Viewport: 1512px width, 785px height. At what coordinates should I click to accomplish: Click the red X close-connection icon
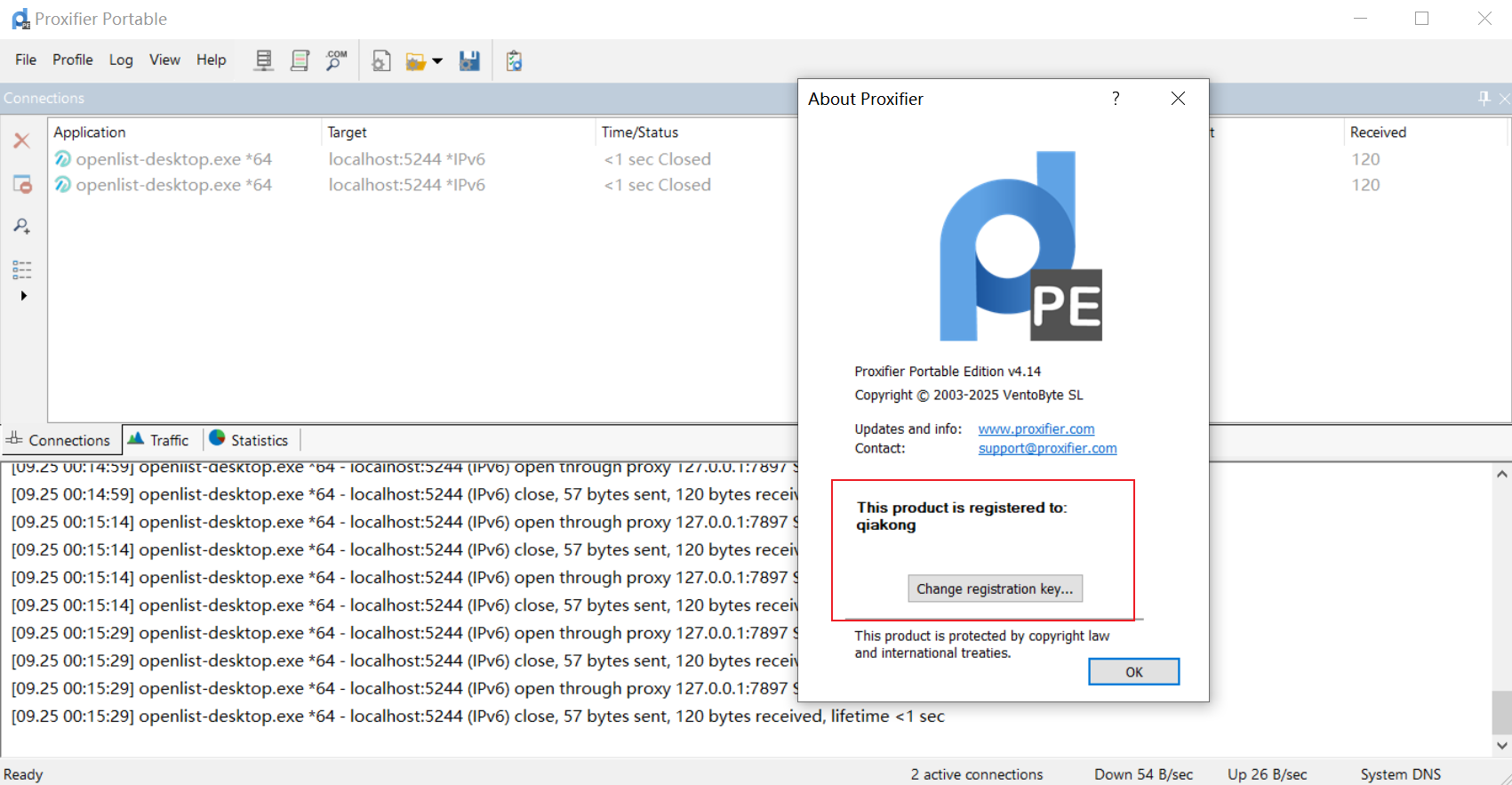[22, 140]
